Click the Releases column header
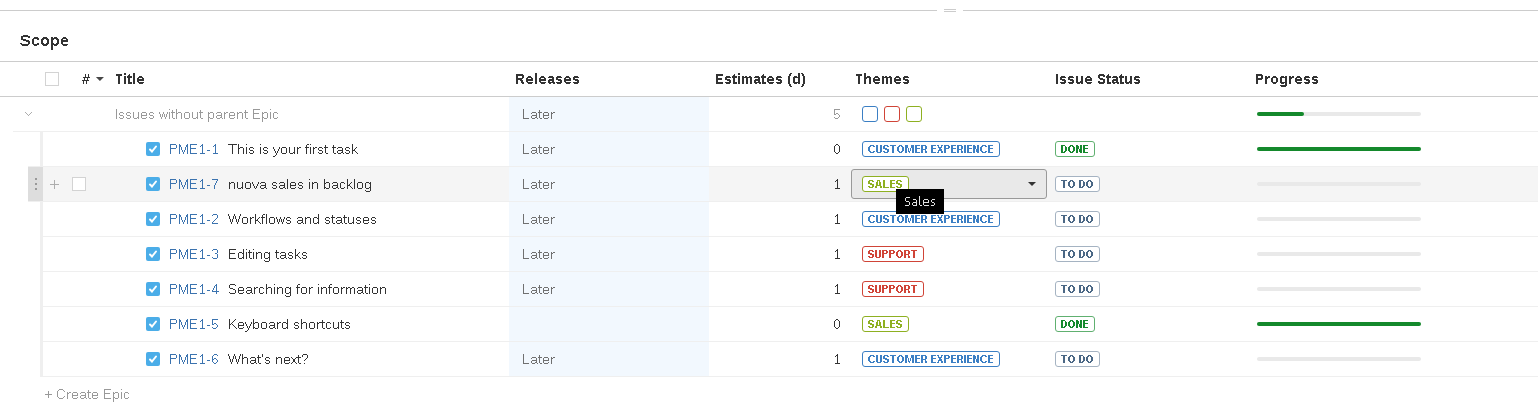1538x412 pixels. click(547, 79)
